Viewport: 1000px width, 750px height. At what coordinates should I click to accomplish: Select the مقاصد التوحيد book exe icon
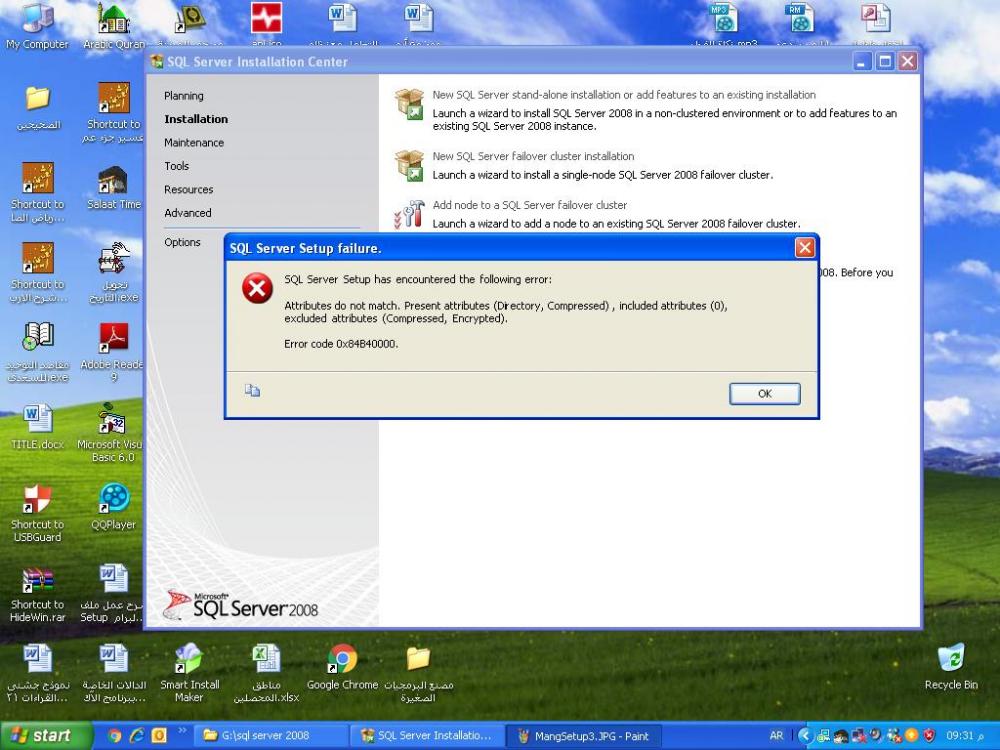[38, 352]
